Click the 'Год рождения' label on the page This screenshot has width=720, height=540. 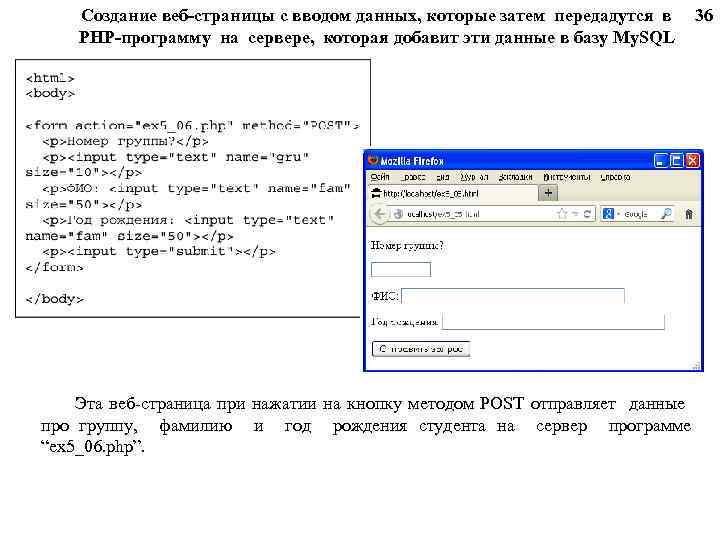point(405,322)
